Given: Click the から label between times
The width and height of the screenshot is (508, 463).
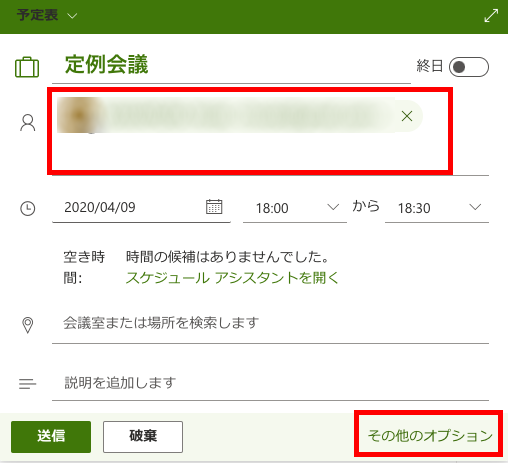Looking at the screenshot, I should tap(366, 206).
